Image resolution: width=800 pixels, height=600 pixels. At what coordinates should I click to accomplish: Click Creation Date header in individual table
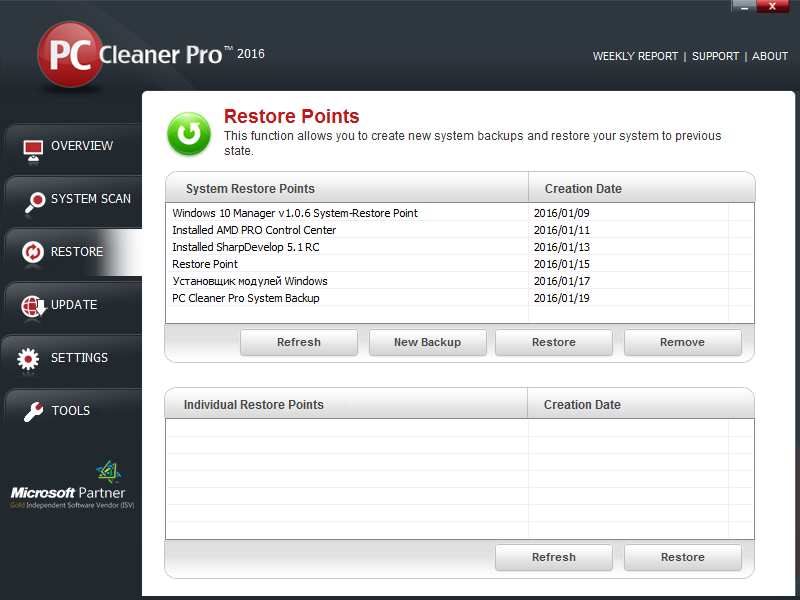click(x=641, y=404)
